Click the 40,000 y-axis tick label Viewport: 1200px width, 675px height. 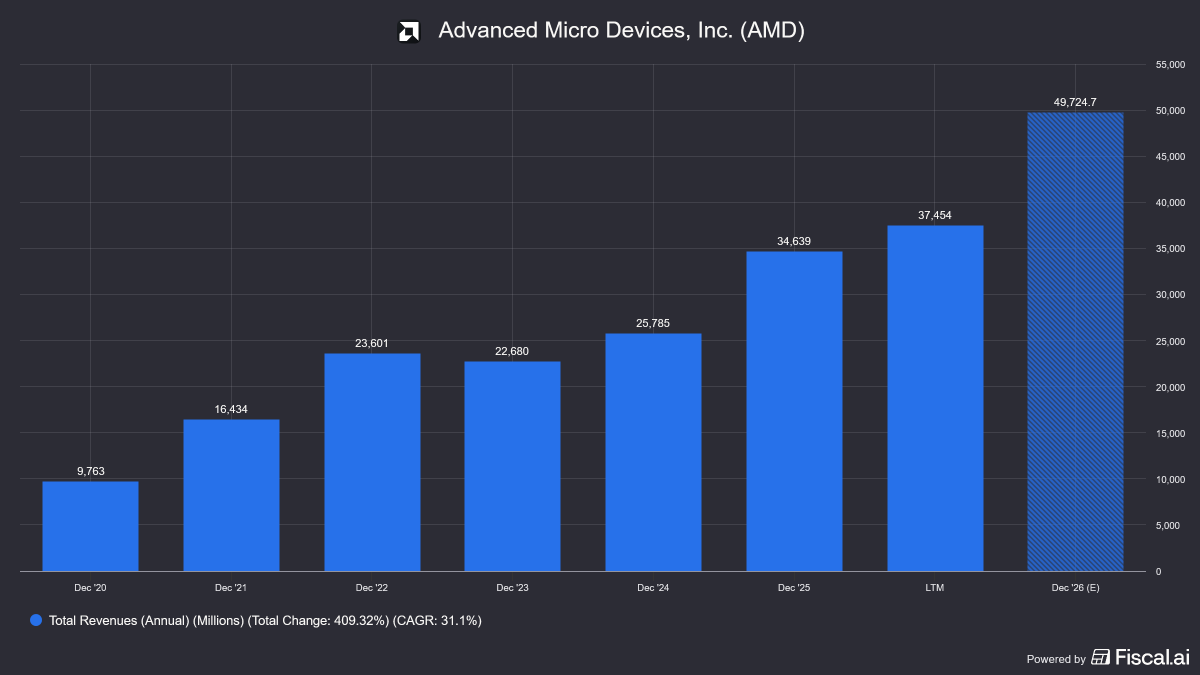tap(1171, 202)
